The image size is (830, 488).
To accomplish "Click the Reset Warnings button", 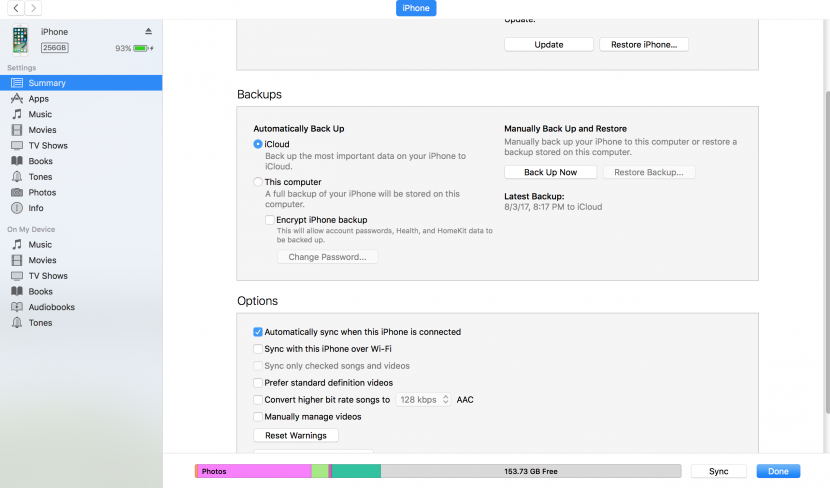I will [296, 435].
